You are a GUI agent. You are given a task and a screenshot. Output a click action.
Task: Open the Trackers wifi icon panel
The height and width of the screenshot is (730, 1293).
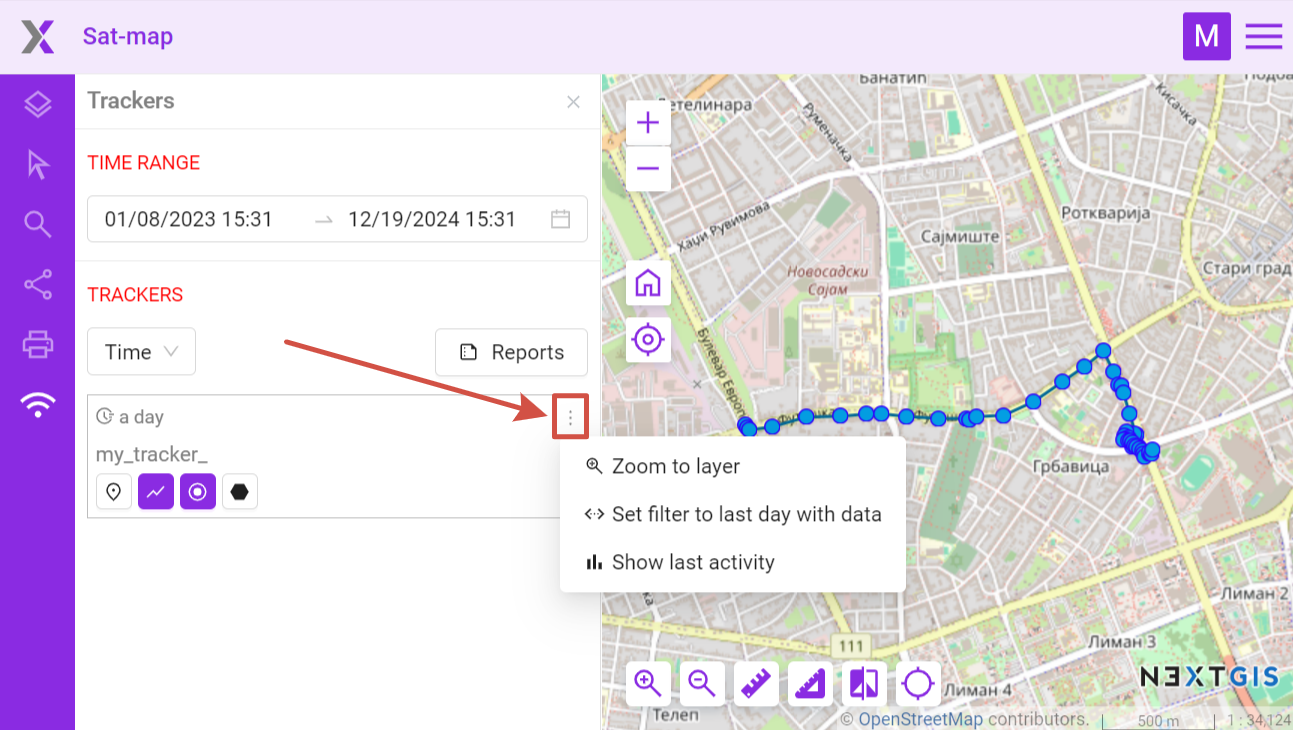click(x=38, y=405)
